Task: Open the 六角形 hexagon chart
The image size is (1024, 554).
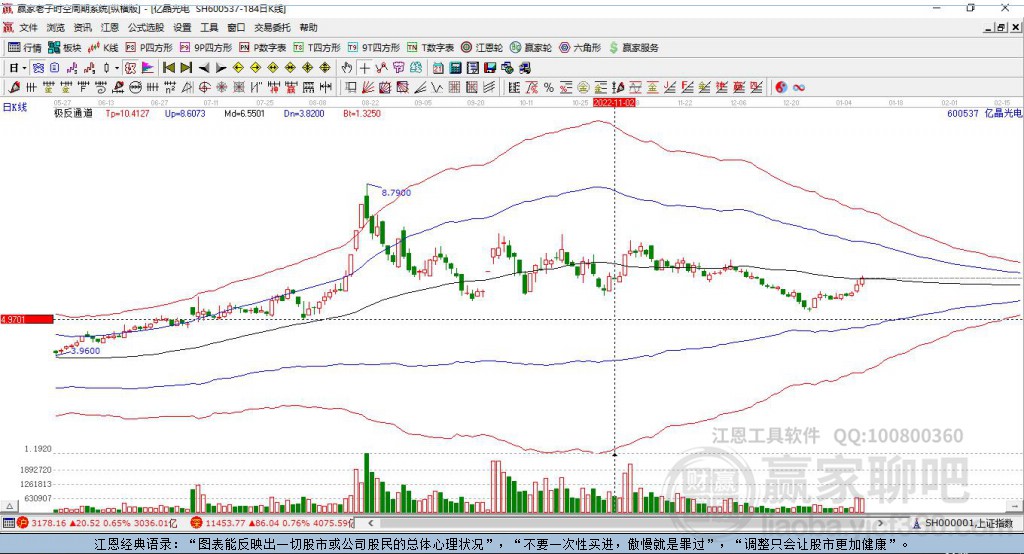Action: pos(579,47)
